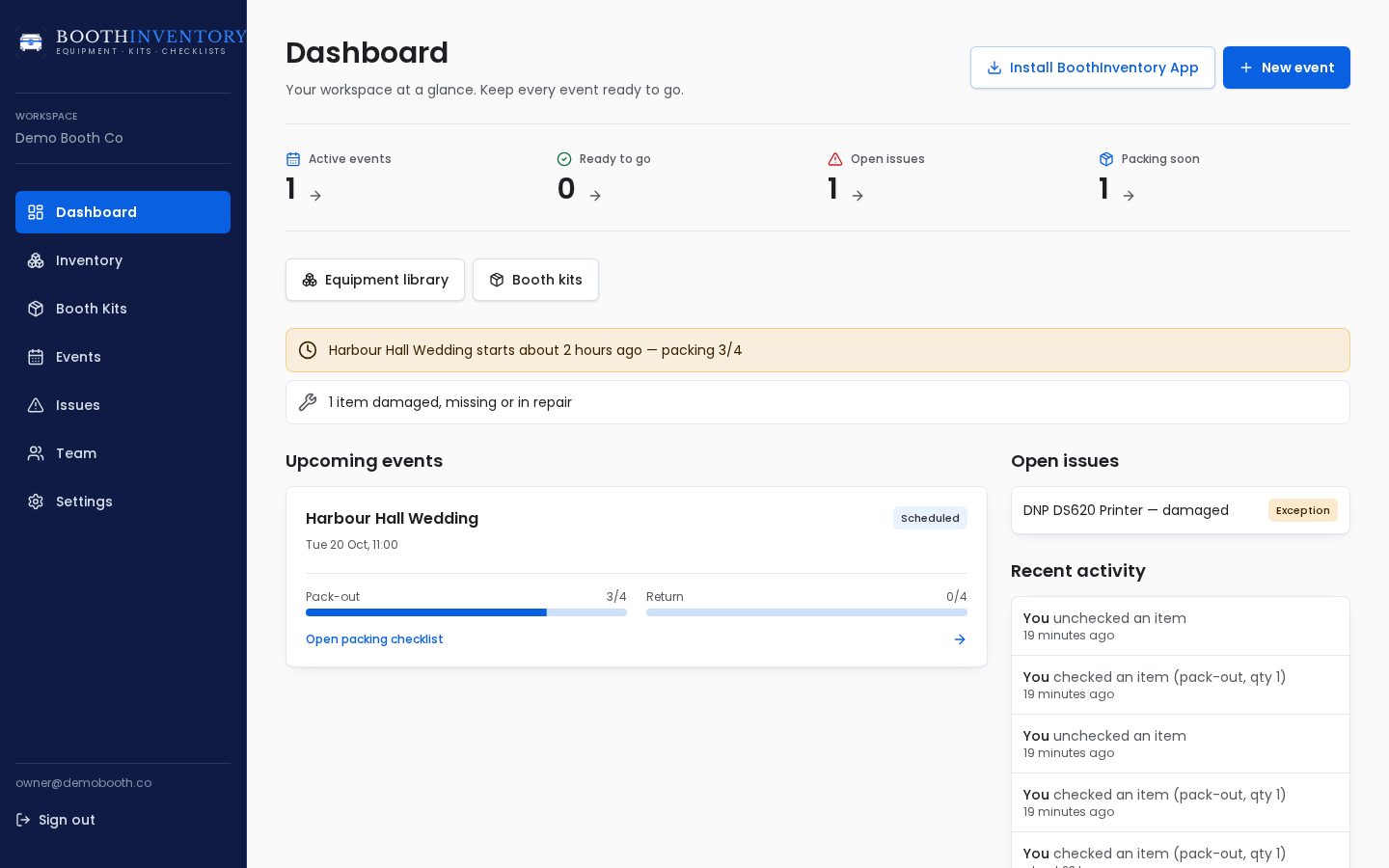Open the Harbour Hall Wedding packing alert

[818, 350]
